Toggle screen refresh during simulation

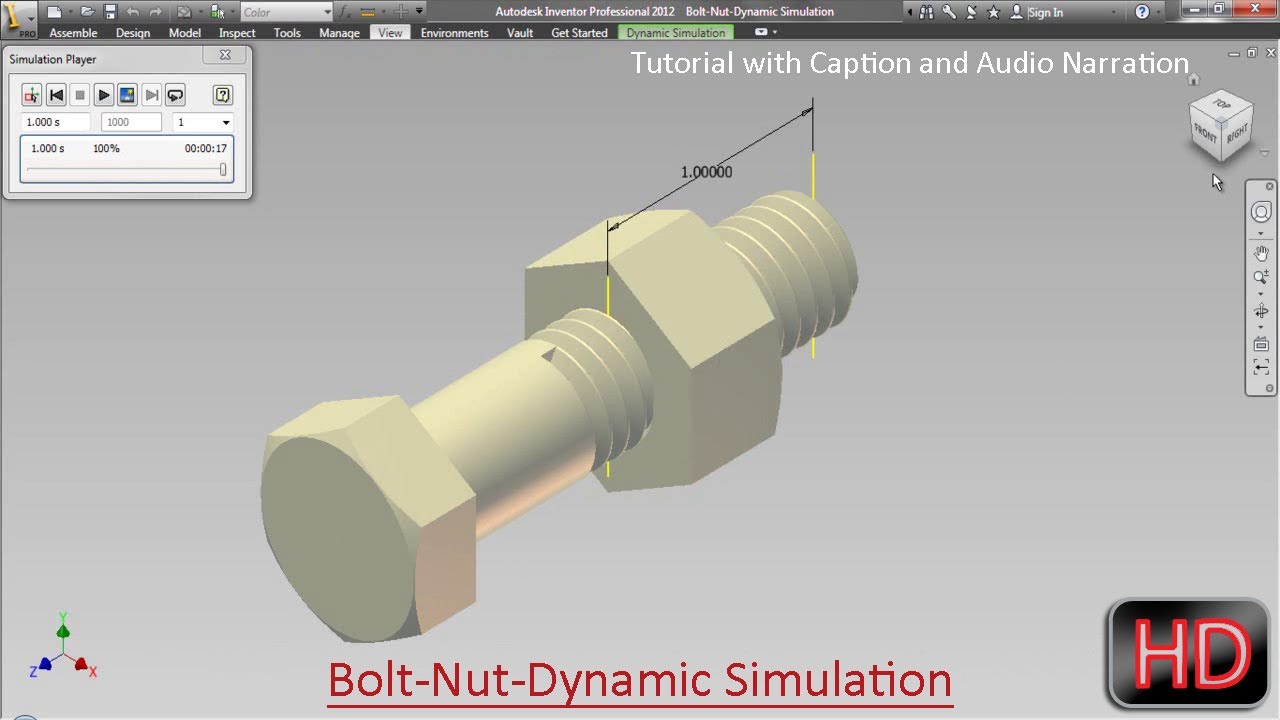click(x=127, y=95)
